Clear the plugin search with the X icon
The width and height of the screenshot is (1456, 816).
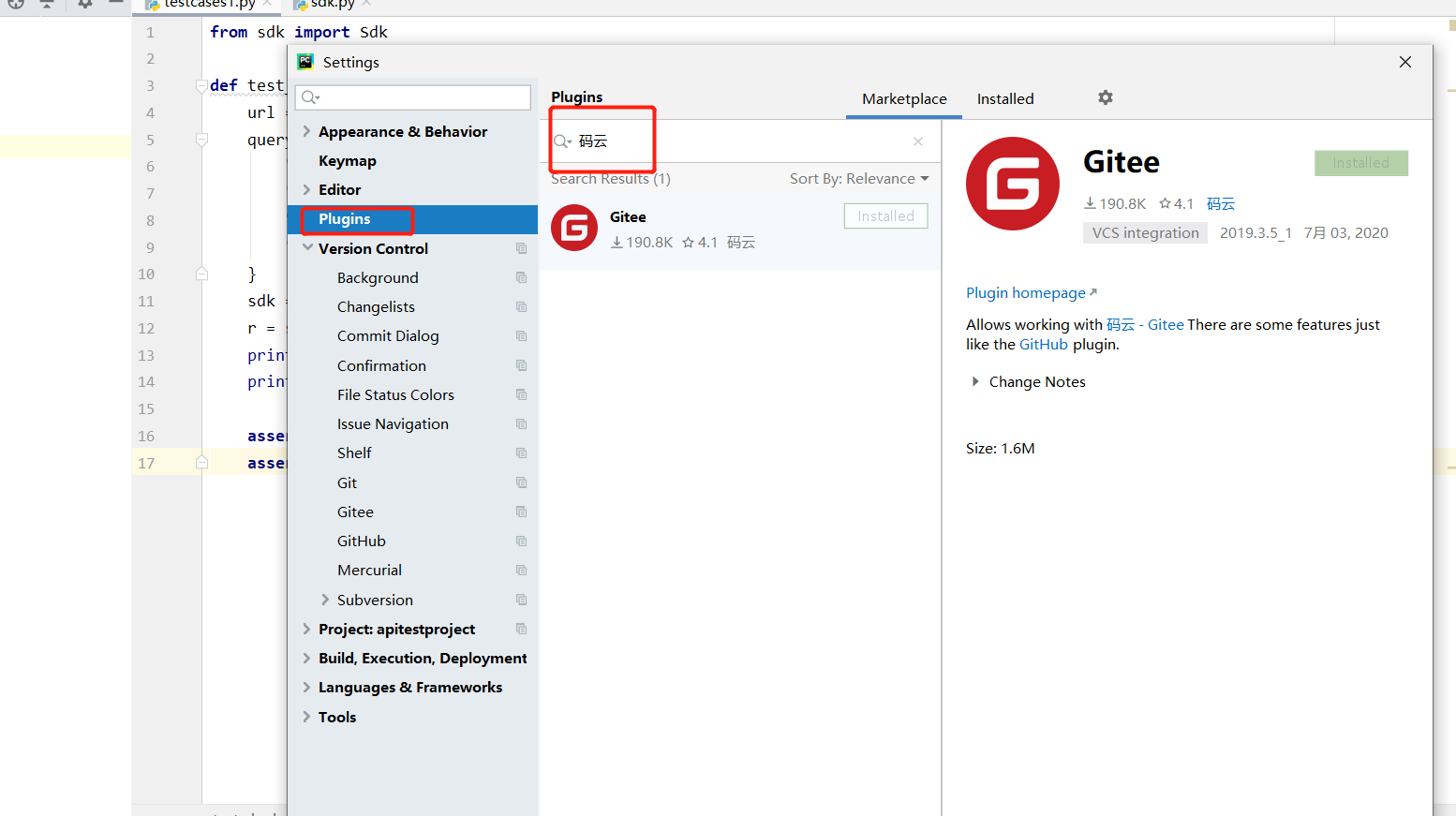coord(918,141)
